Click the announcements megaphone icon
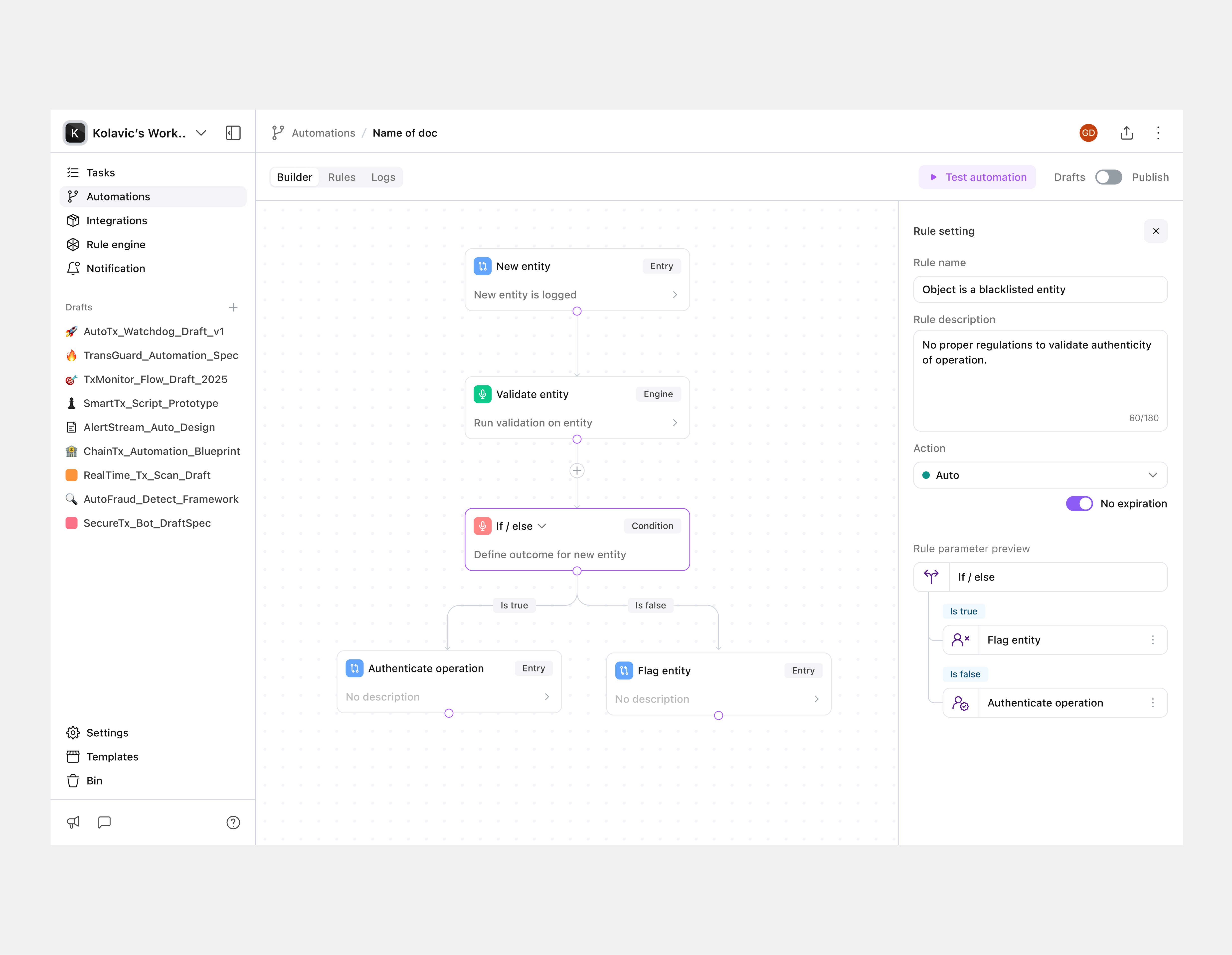Image resolution: width=1232 pixels, height=955 pixels. (73, 822)
